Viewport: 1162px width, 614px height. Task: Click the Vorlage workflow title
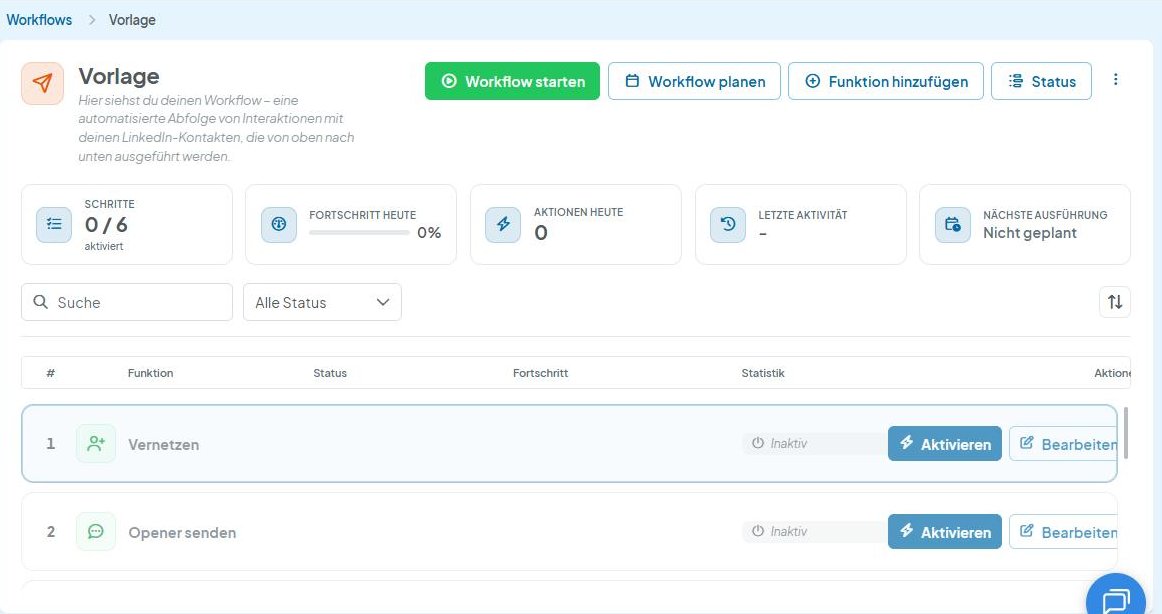[x=119, y=76]
